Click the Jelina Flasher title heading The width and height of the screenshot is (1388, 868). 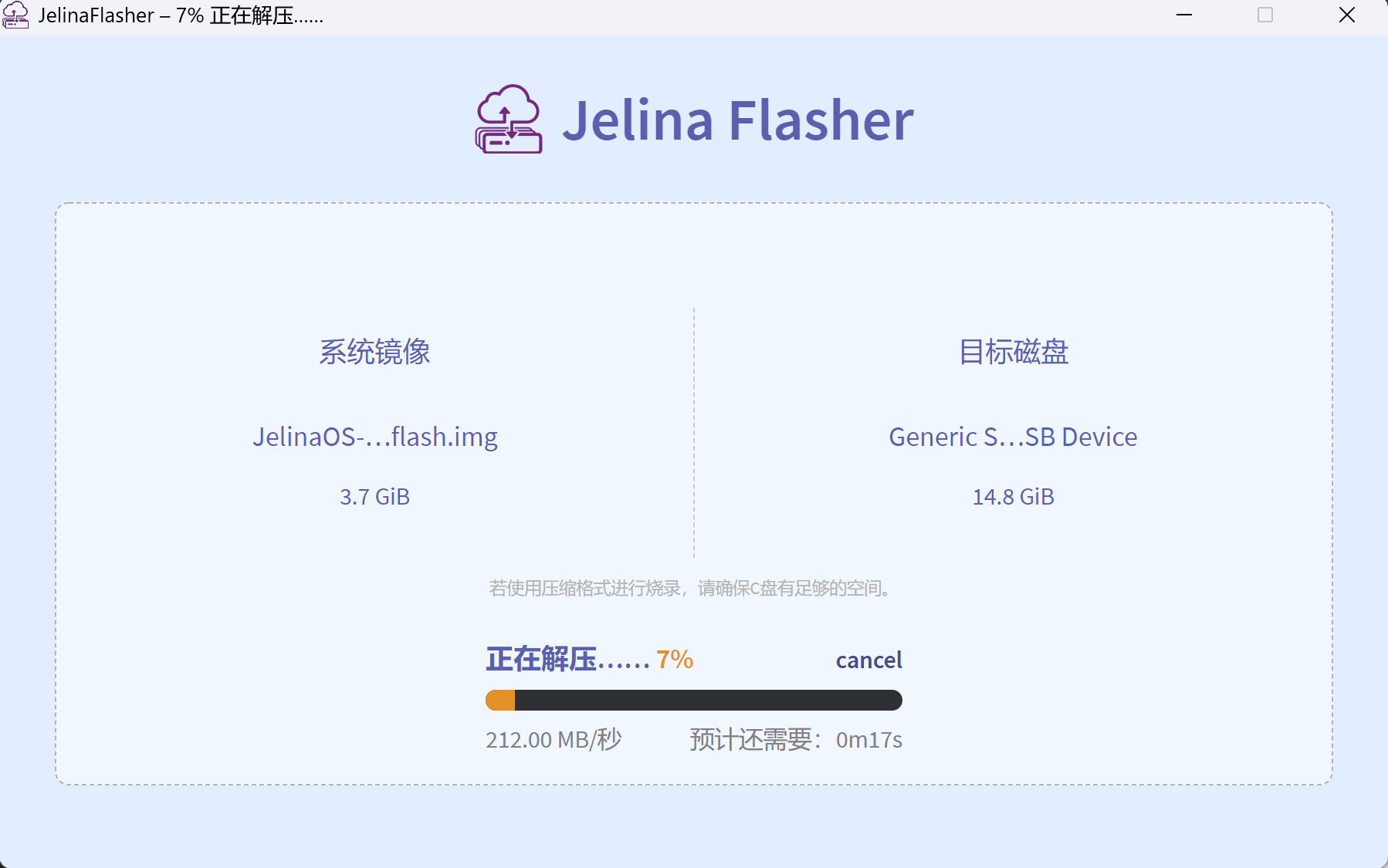click(737, 120)
